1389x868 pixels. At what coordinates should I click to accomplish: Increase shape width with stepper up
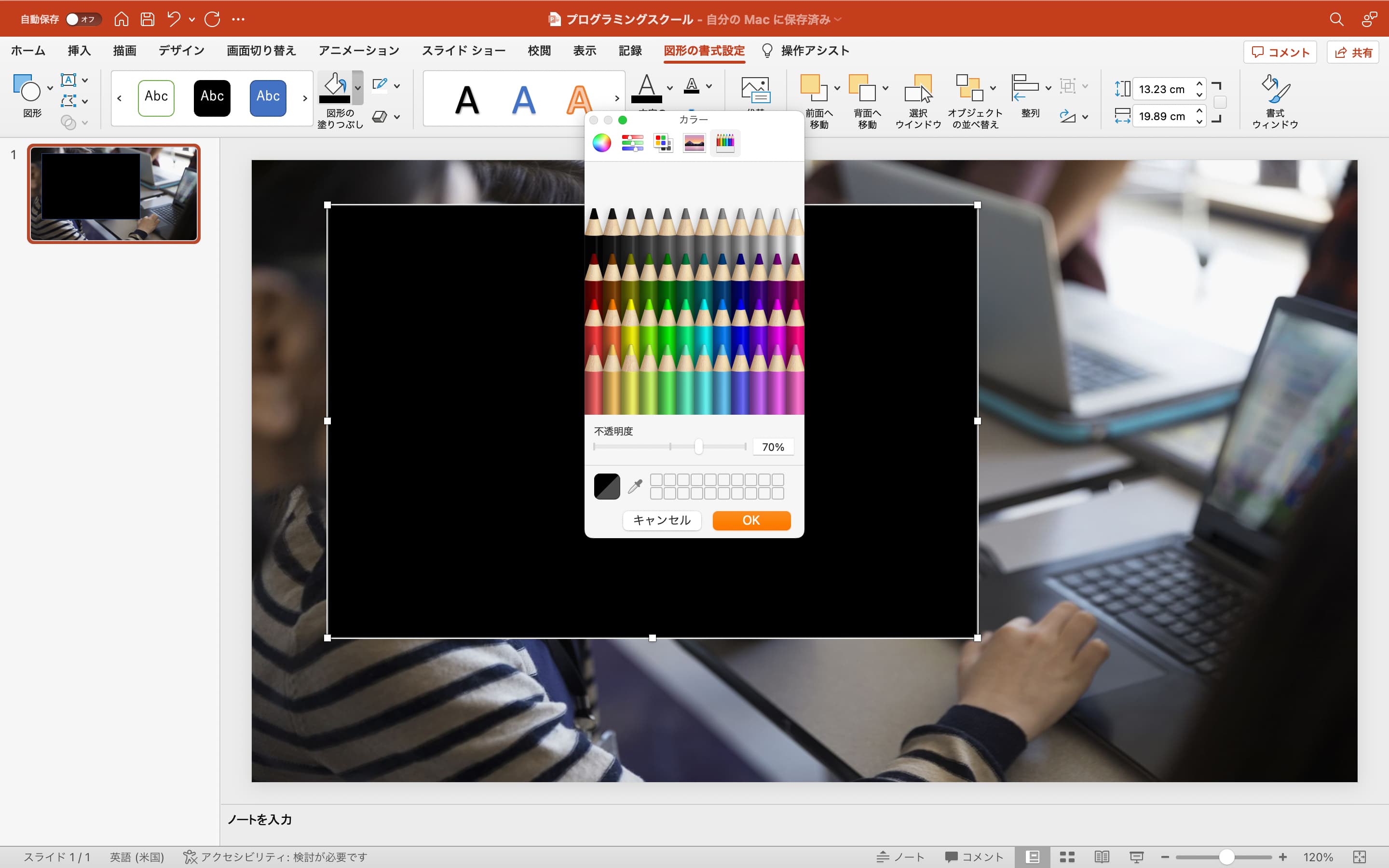coord(1199,110)
